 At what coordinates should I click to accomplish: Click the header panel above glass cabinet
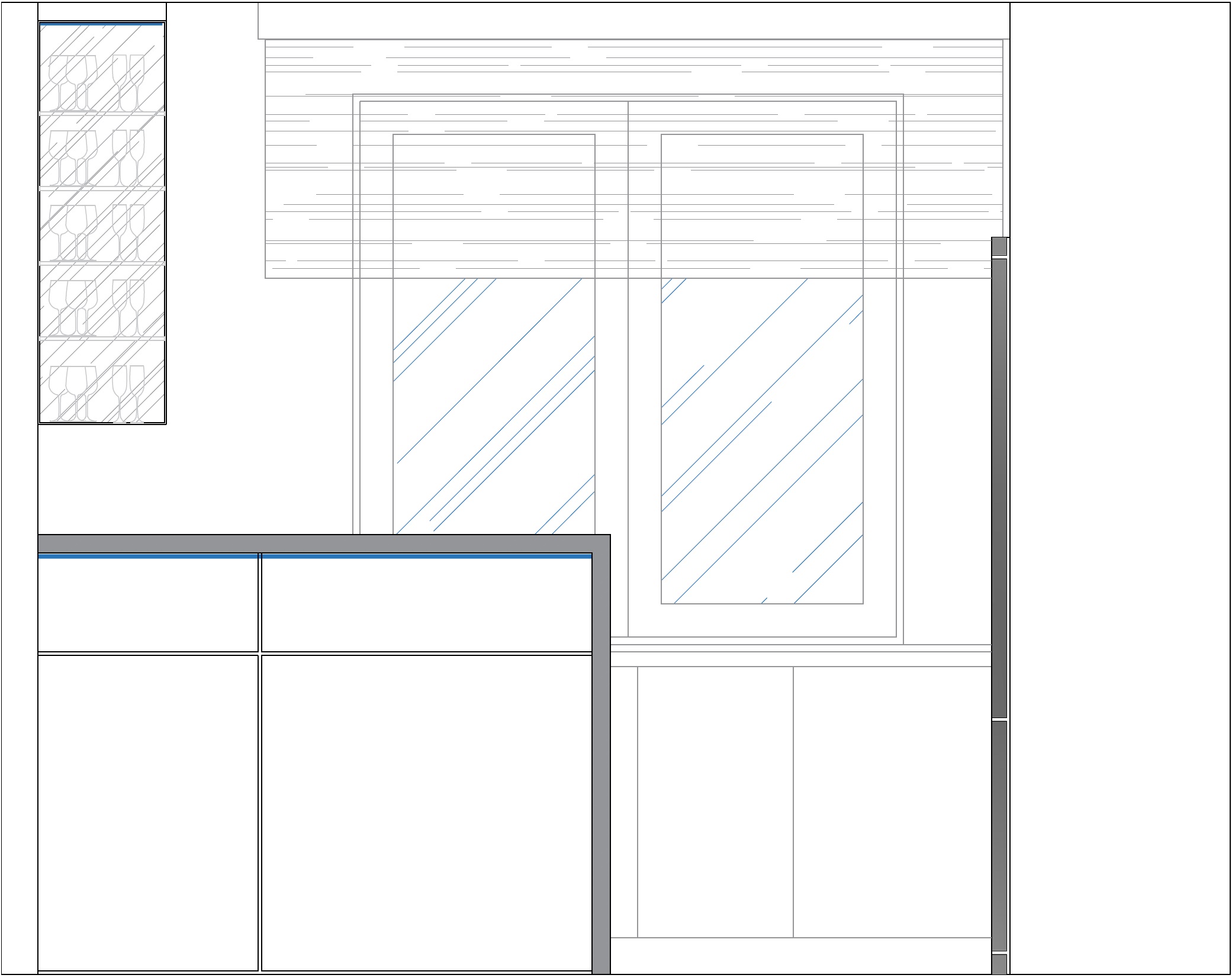pyautogui.click(x=102, y=12)
